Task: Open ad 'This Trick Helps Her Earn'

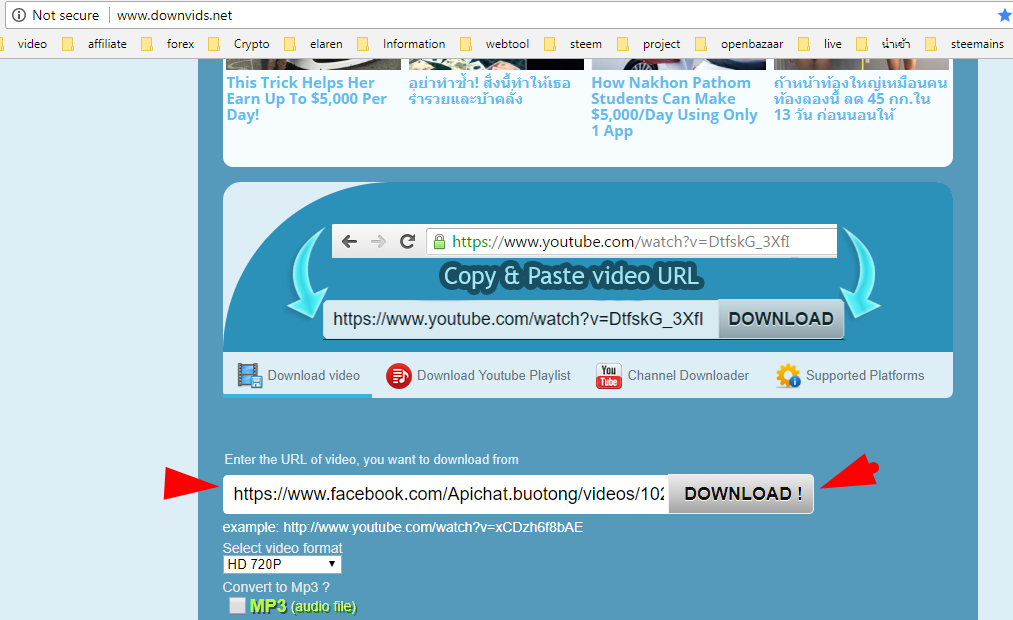Action: 308,99
